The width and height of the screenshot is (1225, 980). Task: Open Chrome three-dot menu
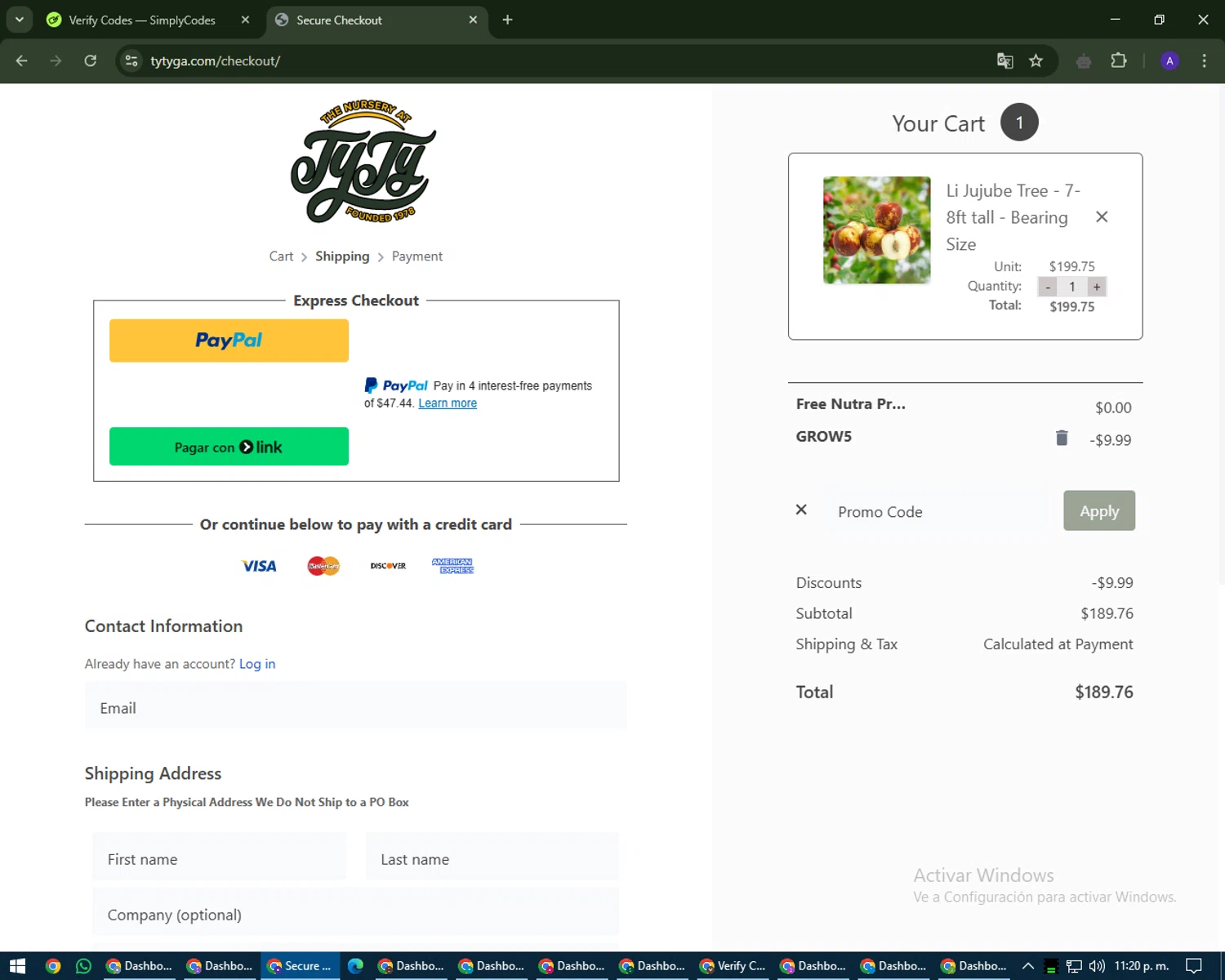coord(1204,60)
